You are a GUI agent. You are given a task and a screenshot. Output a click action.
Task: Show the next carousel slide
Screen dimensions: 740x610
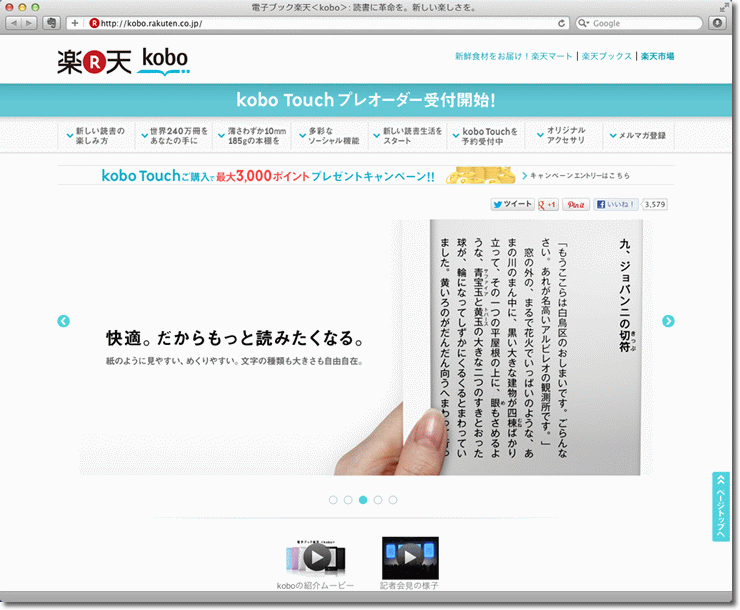(668, 321)
